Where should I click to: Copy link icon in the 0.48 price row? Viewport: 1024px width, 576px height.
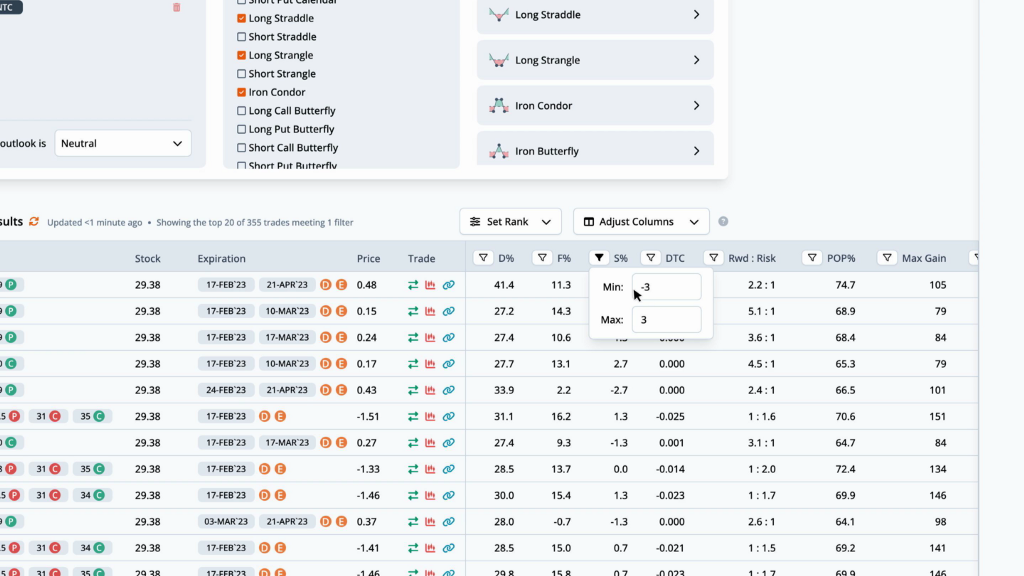[x=448, y=285]
